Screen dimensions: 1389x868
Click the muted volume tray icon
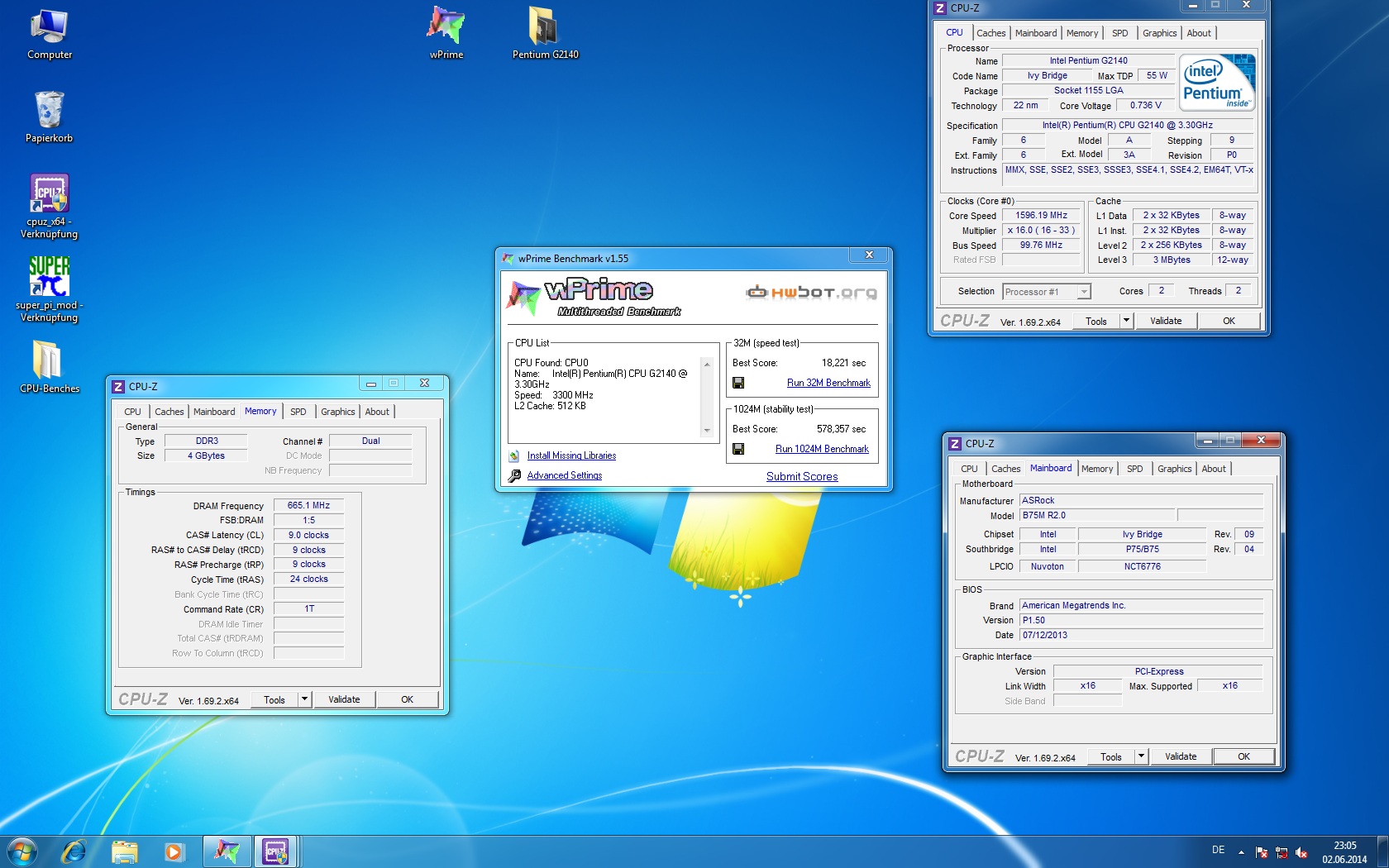1301,851
